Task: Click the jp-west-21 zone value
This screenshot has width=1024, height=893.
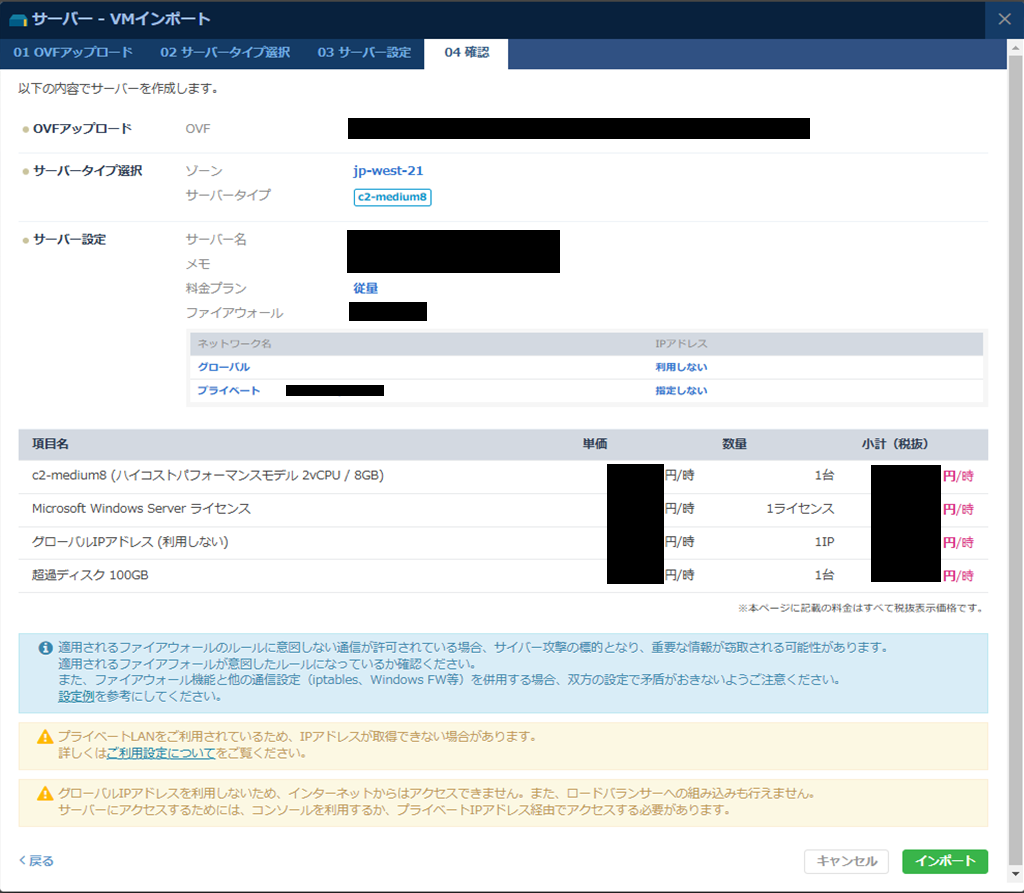Action: 388,171
